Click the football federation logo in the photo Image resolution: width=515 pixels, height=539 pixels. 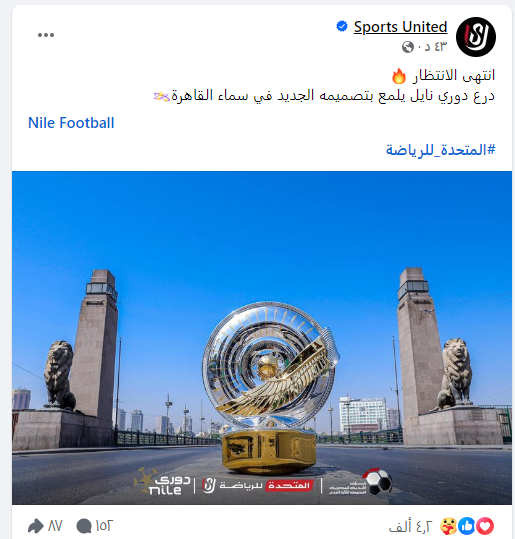coord(361,483)
